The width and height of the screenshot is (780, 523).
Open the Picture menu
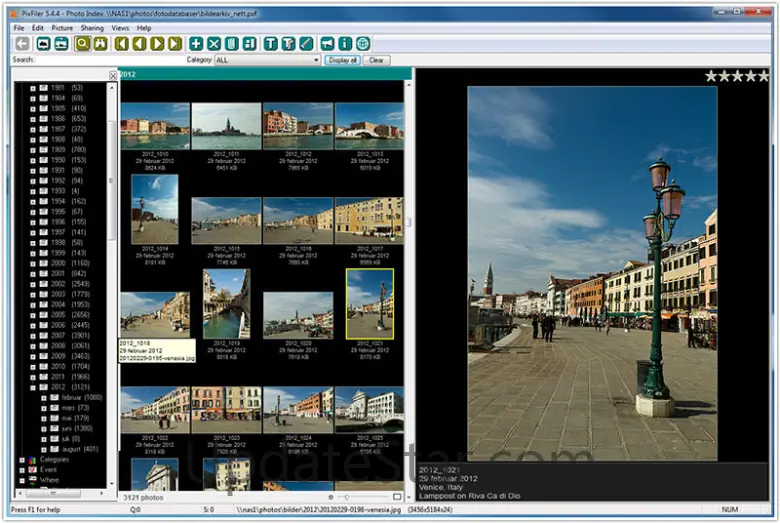pyautogui.click(x=62, y=28)
